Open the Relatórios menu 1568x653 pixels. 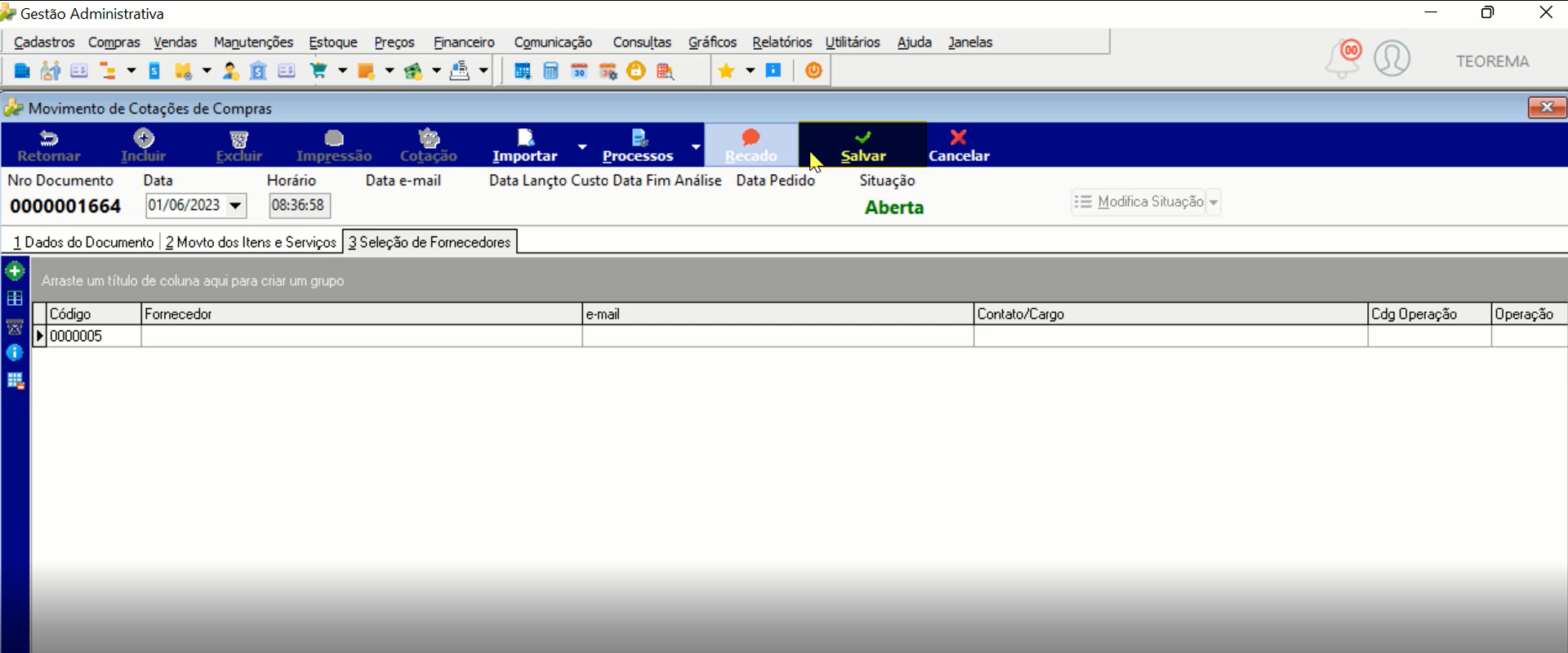coord(782,42)
